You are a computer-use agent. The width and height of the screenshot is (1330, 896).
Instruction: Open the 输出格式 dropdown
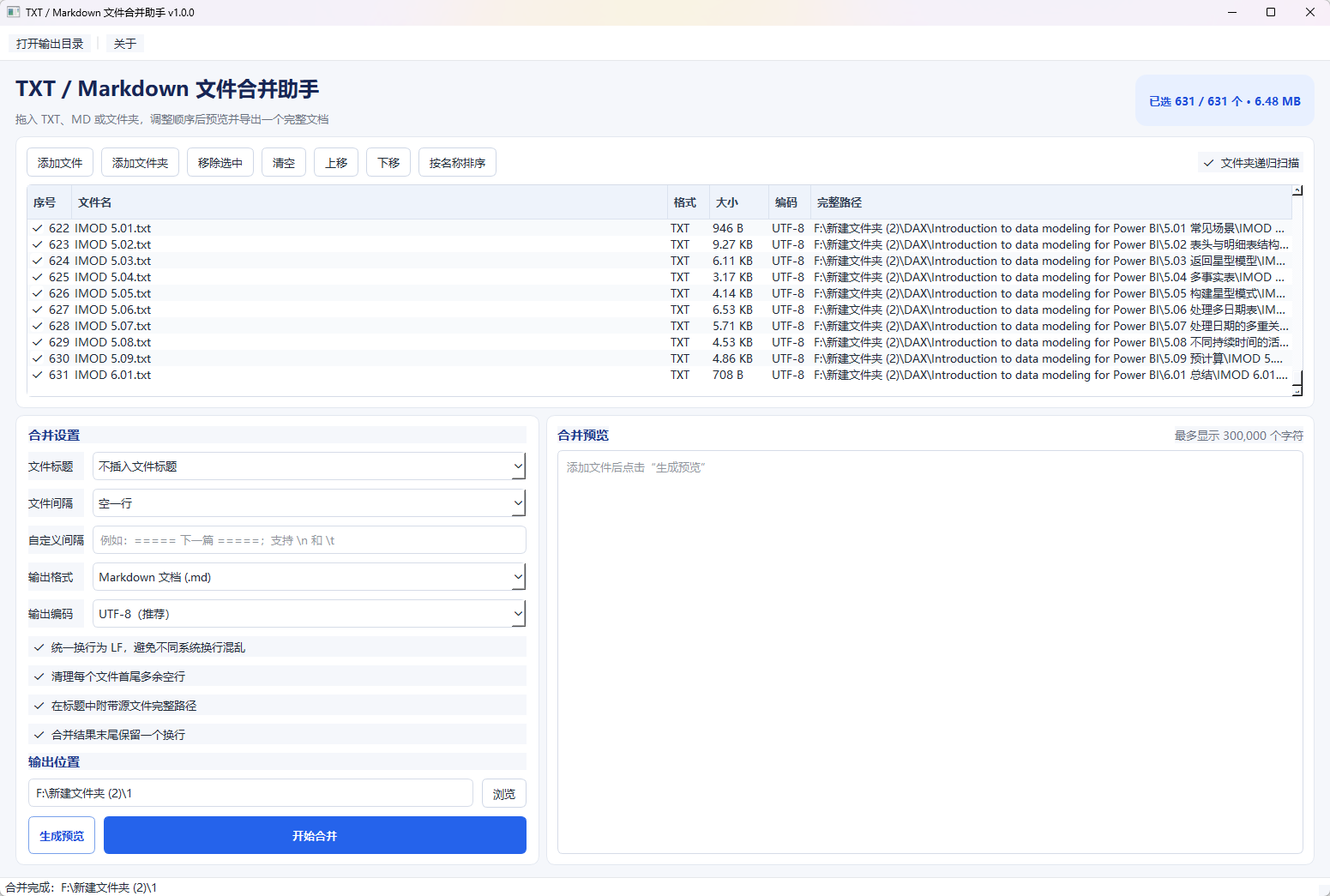[x=309, y=577]
